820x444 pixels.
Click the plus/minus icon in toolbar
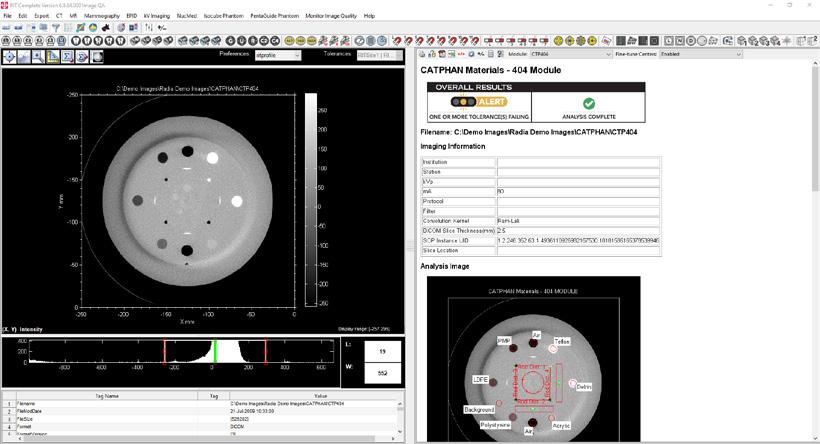pos(162,28)
